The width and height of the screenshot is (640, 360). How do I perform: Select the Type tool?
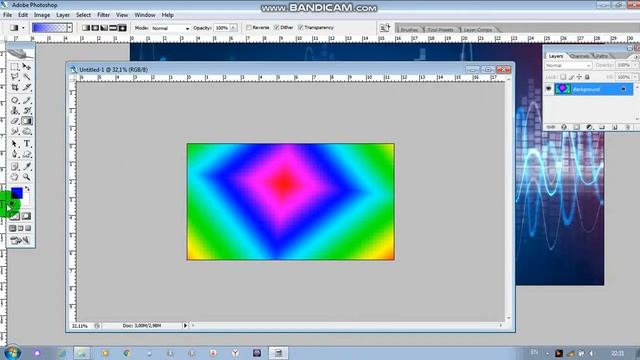coord(27,144)
